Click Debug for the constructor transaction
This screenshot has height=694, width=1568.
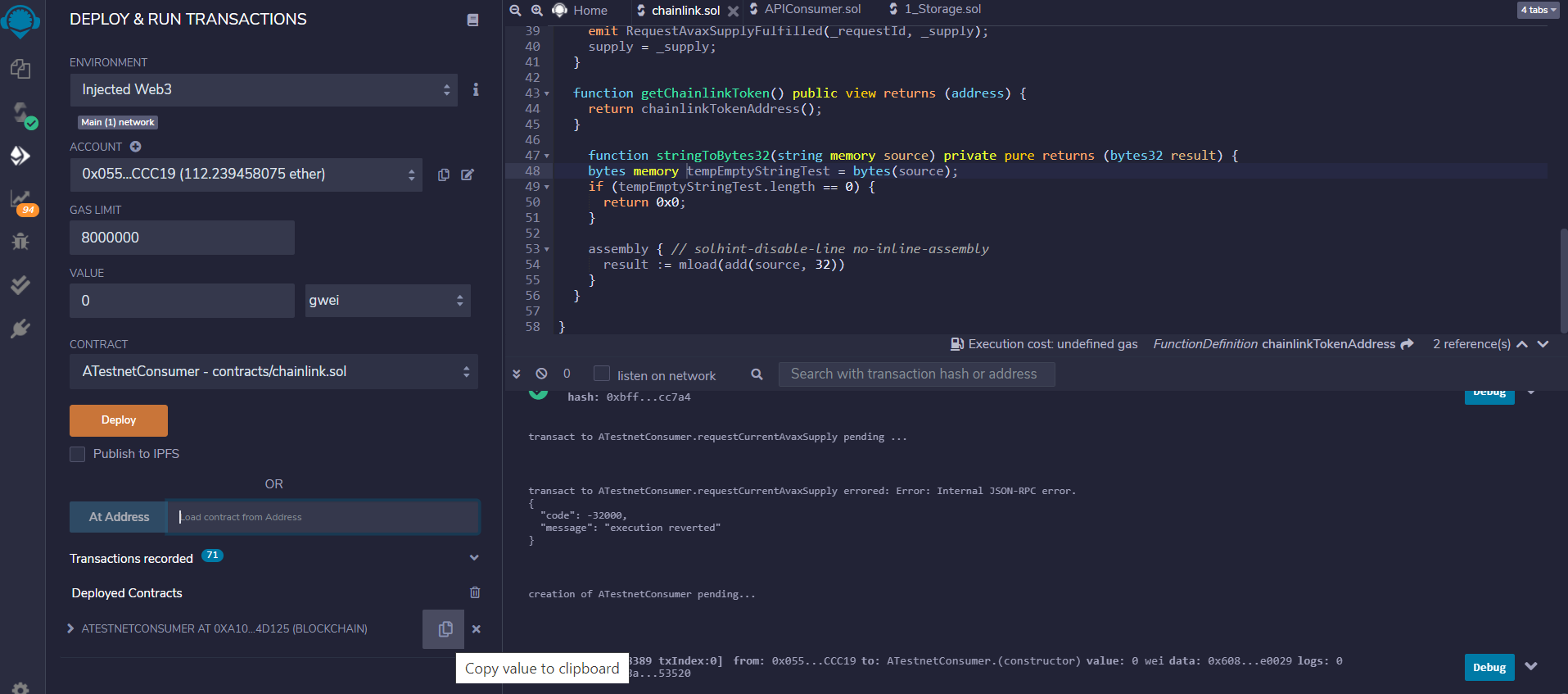pos(1489,667)
